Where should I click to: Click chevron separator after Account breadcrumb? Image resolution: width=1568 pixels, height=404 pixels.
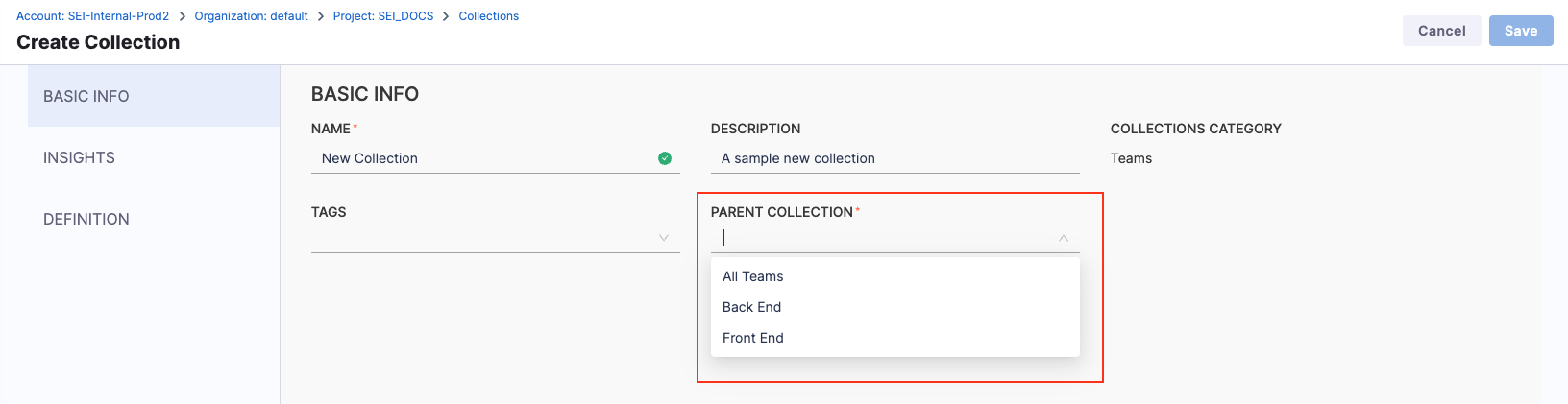(x=182, y=16)
